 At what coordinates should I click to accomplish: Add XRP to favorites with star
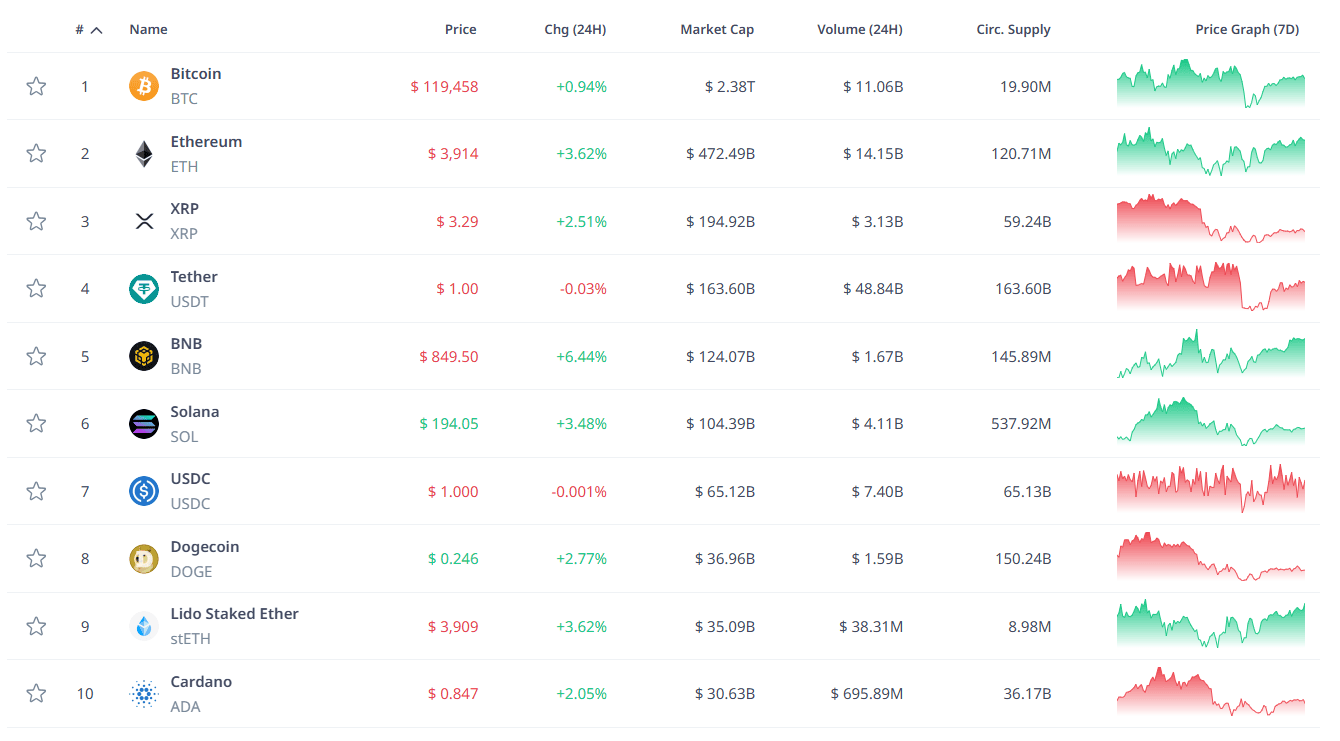(x=36, y=221)
